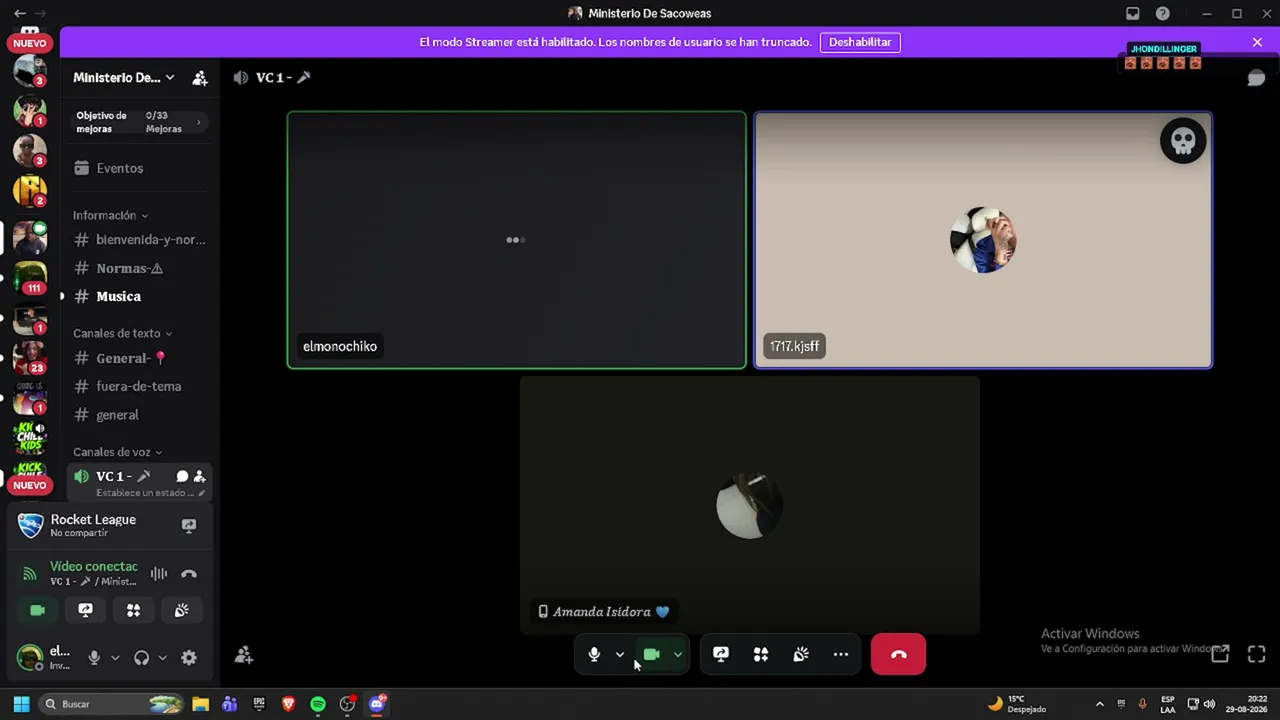
Task: Mute microphone in the user panel
Action: [x=94, y=657]
